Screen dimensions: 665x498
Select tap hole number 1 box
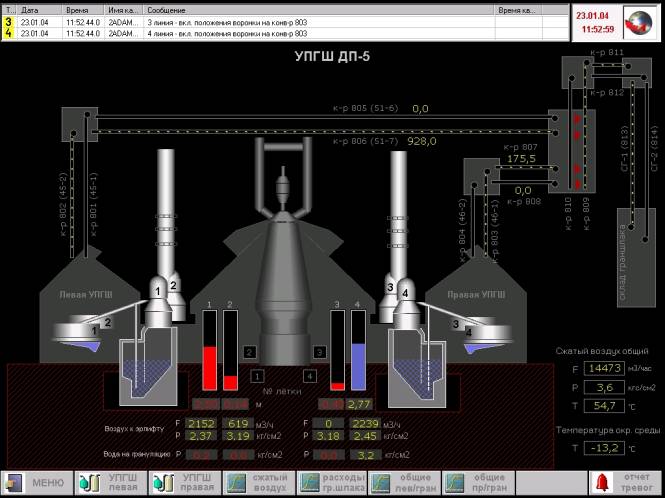258,376
